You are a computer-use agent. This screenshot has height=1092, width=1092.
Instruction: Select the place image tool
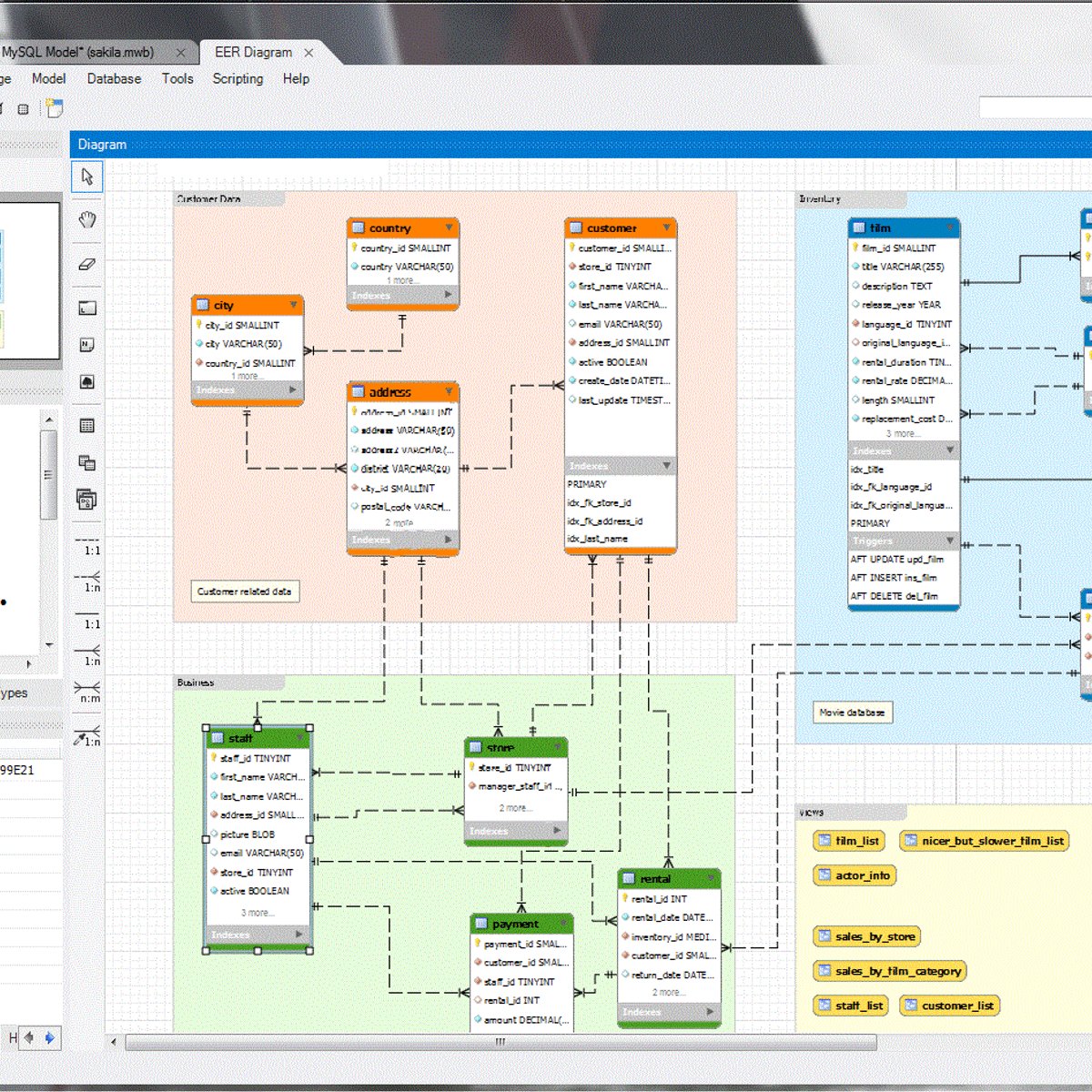[86, 381]
